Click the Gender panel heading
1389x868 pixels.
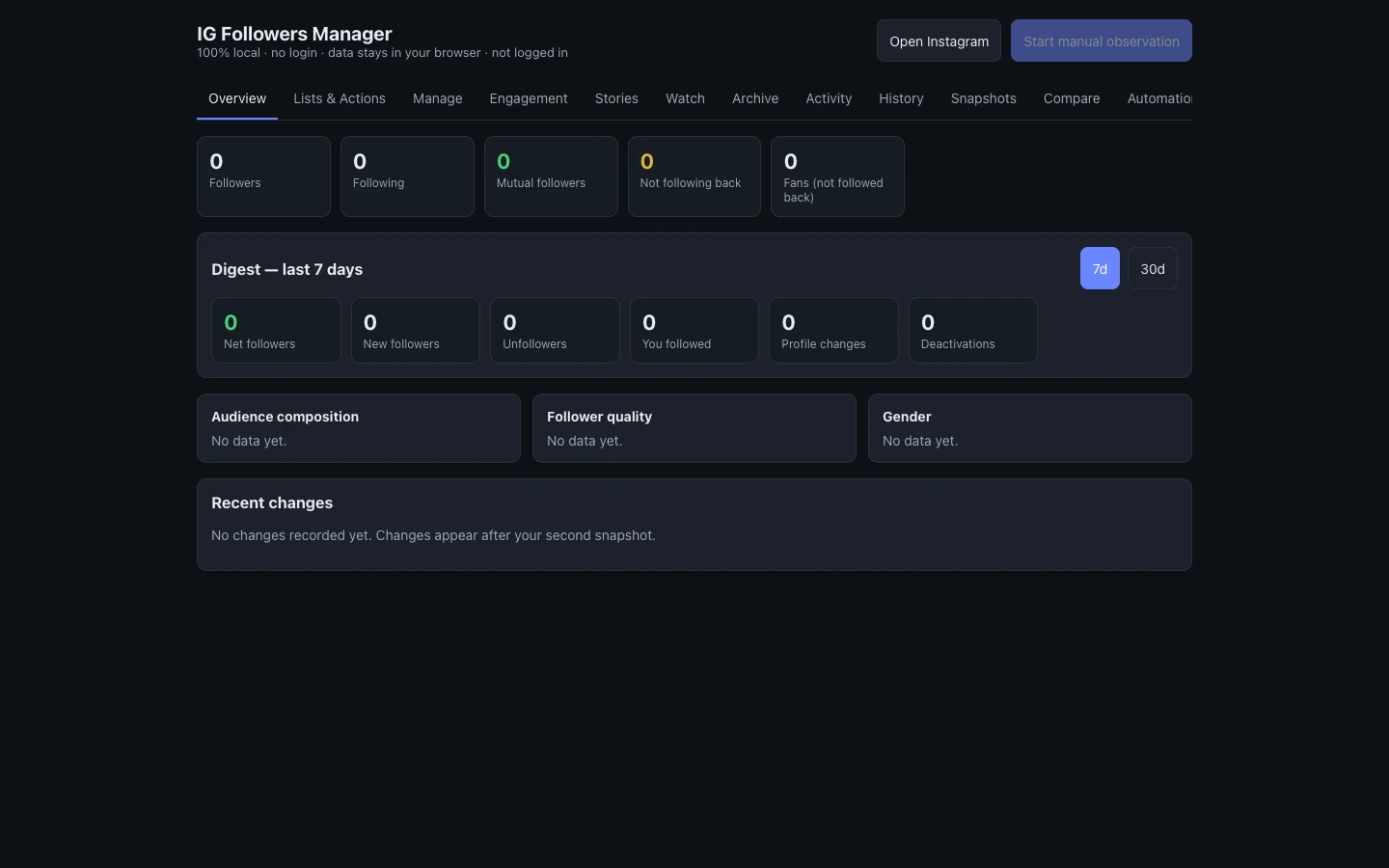[x=907, y=417]
